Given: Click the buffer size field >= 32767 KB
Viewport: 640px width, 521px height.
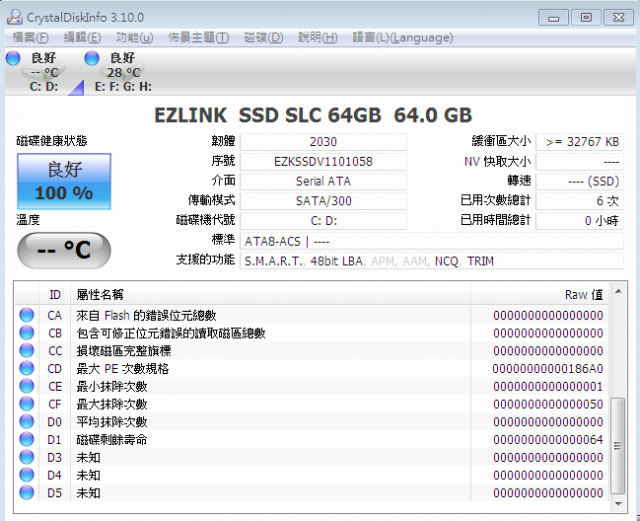Looking at the screenshot, I should coord(580,142).
